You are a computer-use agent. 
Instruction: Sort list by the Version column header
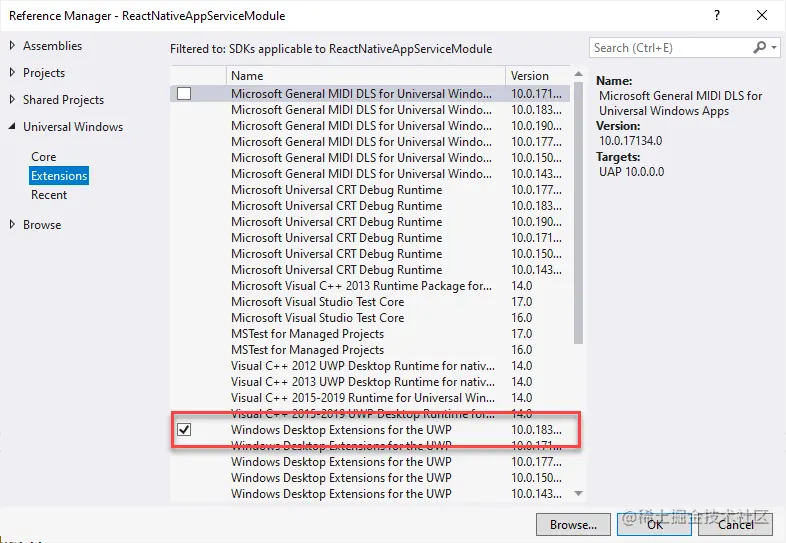click(537, 76)
